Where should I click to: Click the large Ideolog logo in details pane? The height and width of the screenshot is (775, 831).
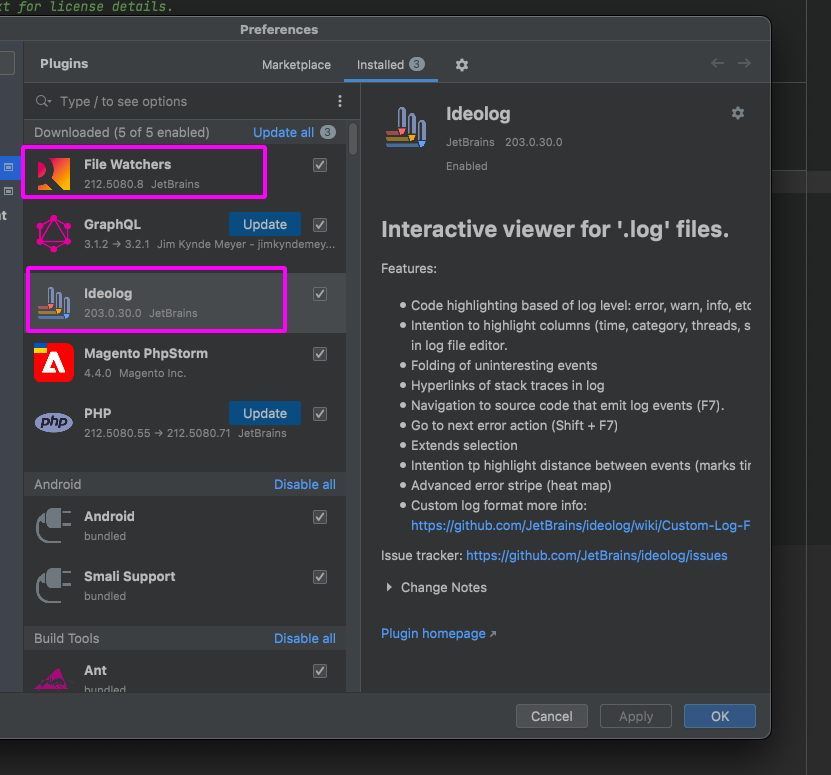coord(406,127)
